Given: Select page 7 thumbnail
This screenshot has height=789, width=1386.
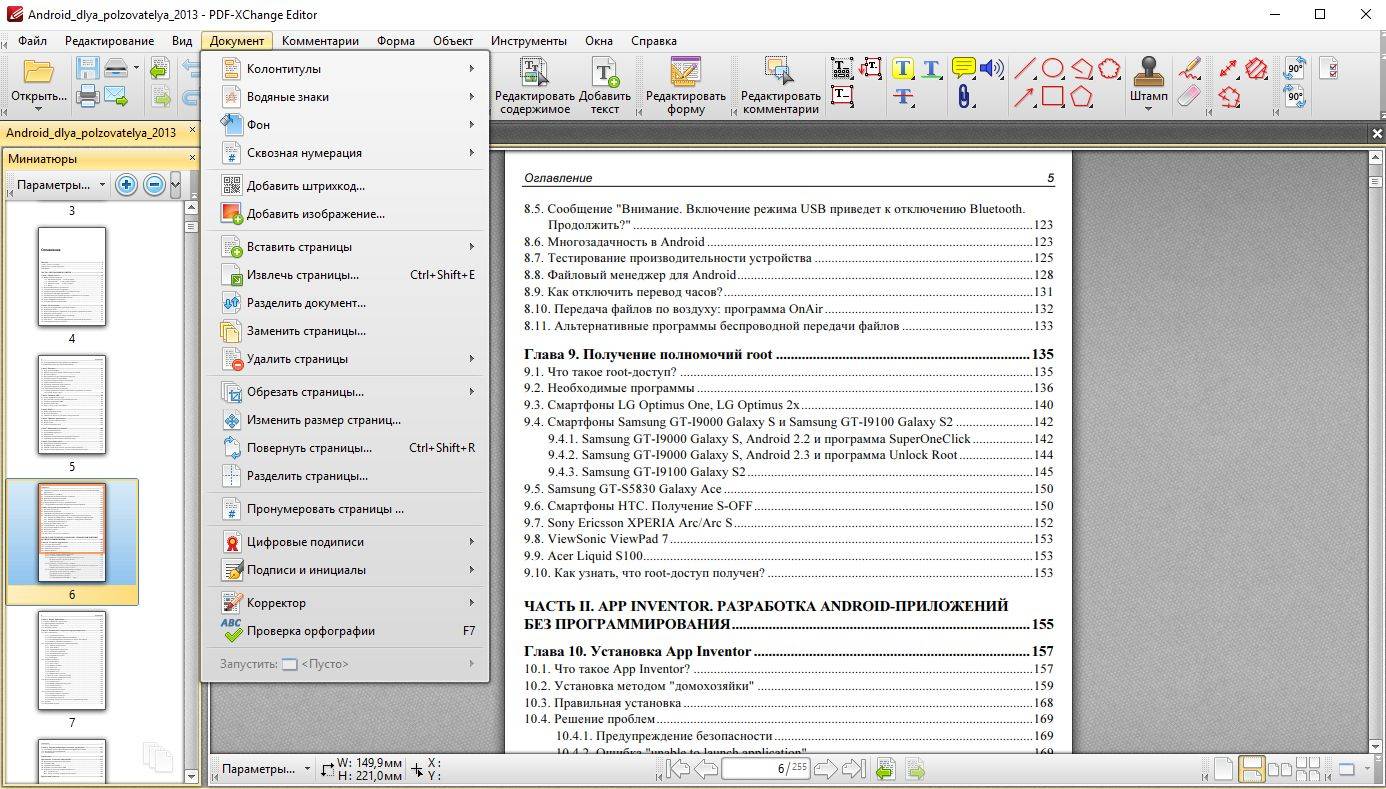Looking at the screenshot, I should click(72, 660).
